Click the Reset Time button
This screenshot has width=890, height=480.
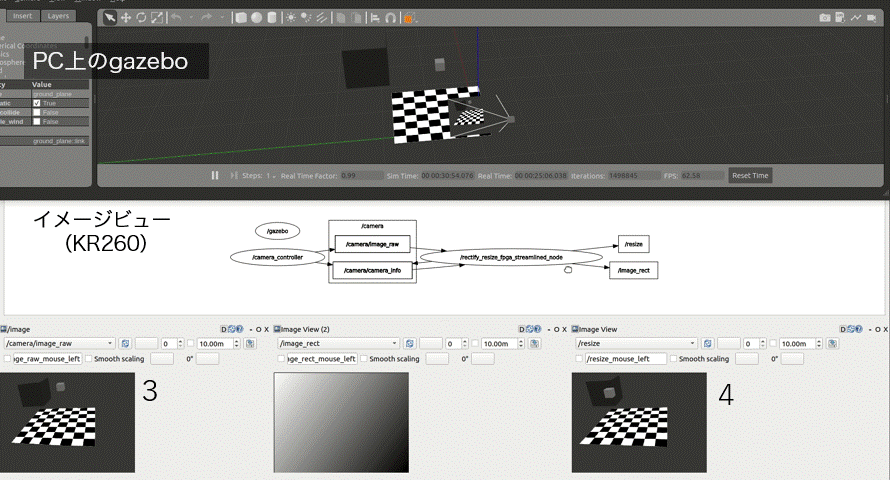click(750, 175)
